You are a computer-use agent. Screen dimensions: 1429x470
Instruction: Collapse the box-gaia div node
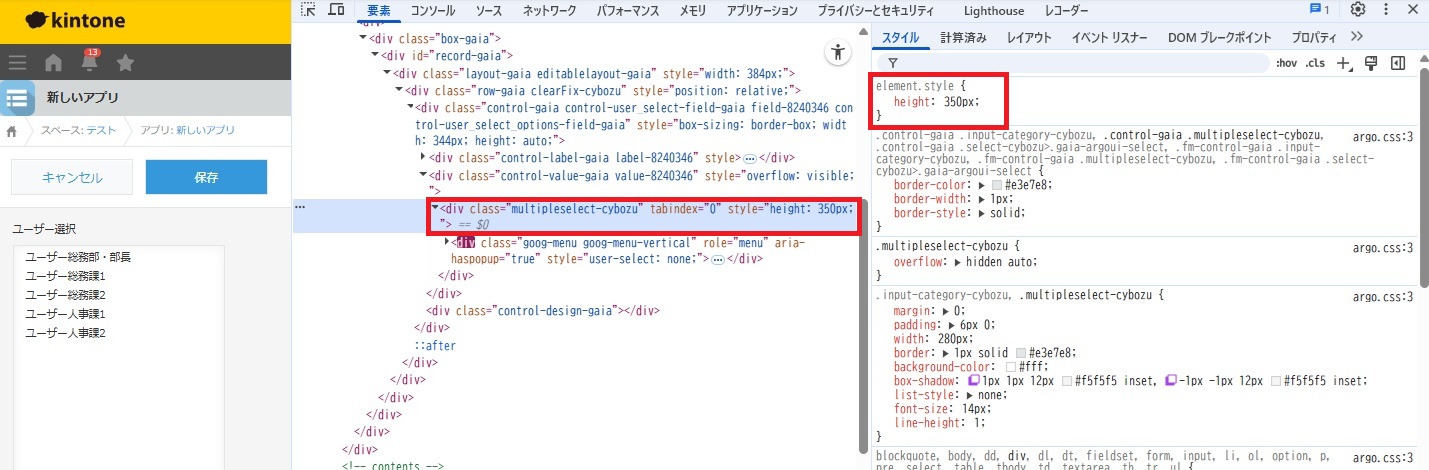(363, 38)
